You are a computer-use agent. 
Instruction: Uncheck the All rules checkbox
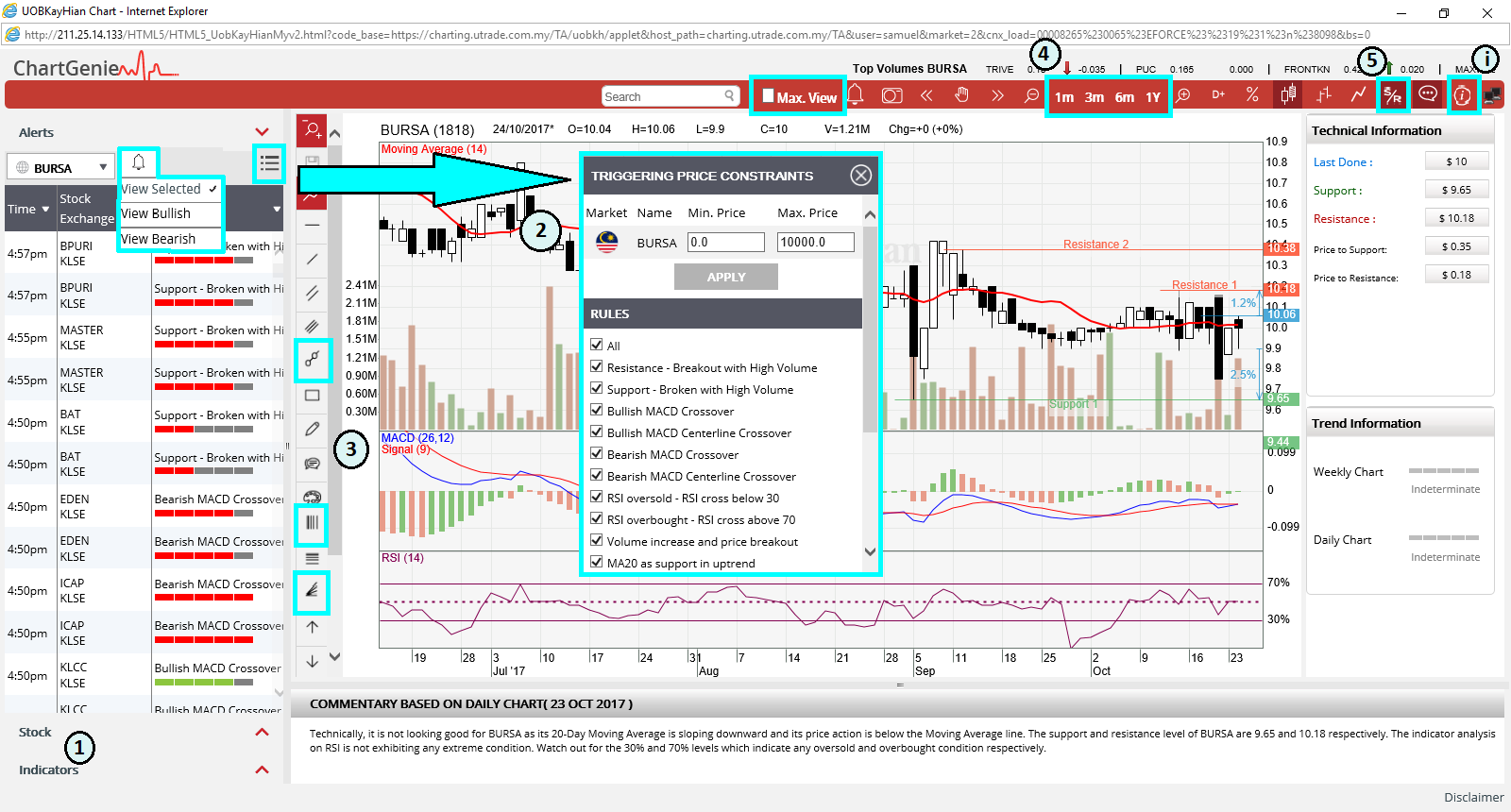(597, 345)
